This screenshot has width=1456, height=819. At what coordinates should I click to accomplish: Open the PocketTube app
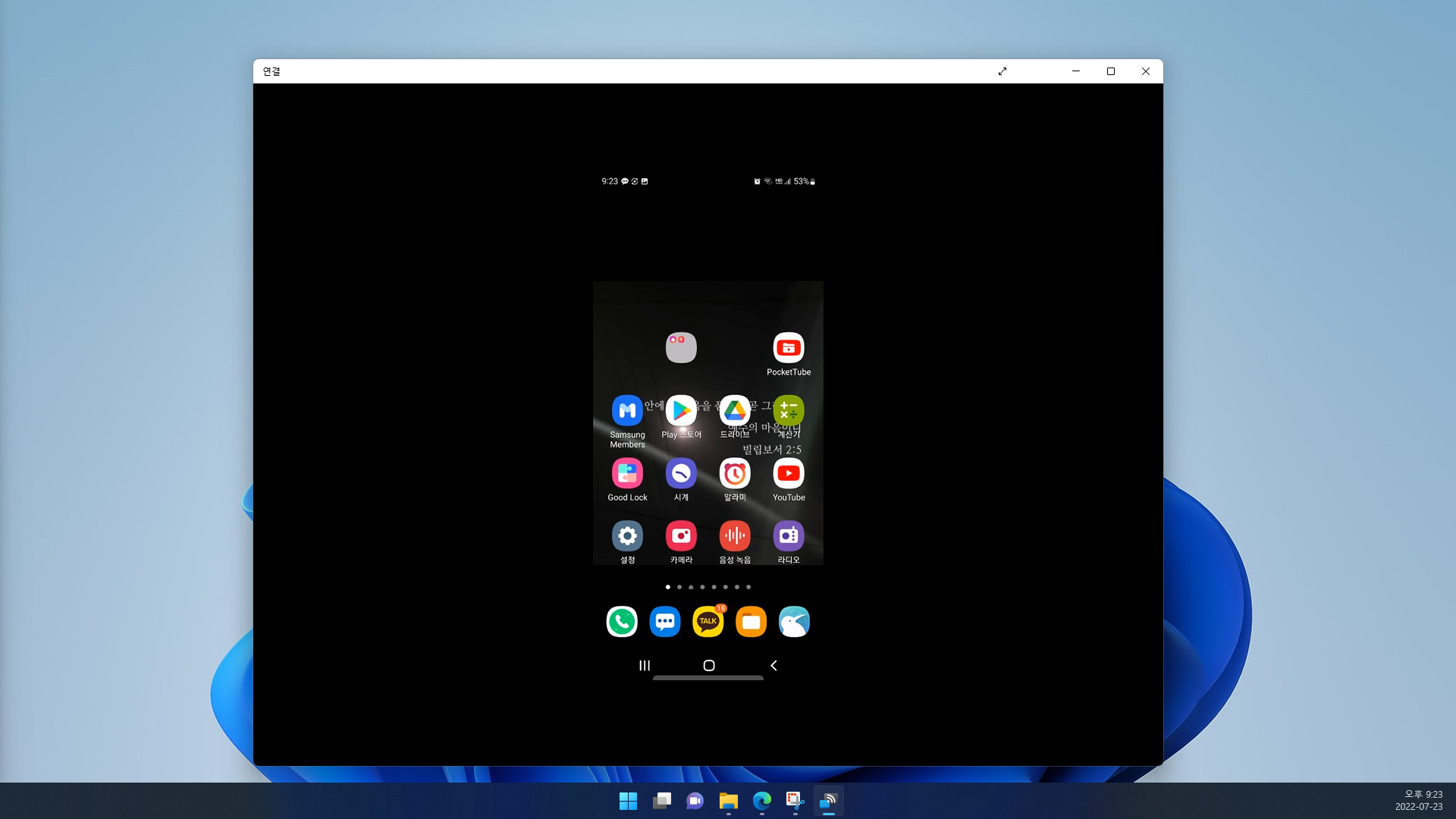click(789, 348)
